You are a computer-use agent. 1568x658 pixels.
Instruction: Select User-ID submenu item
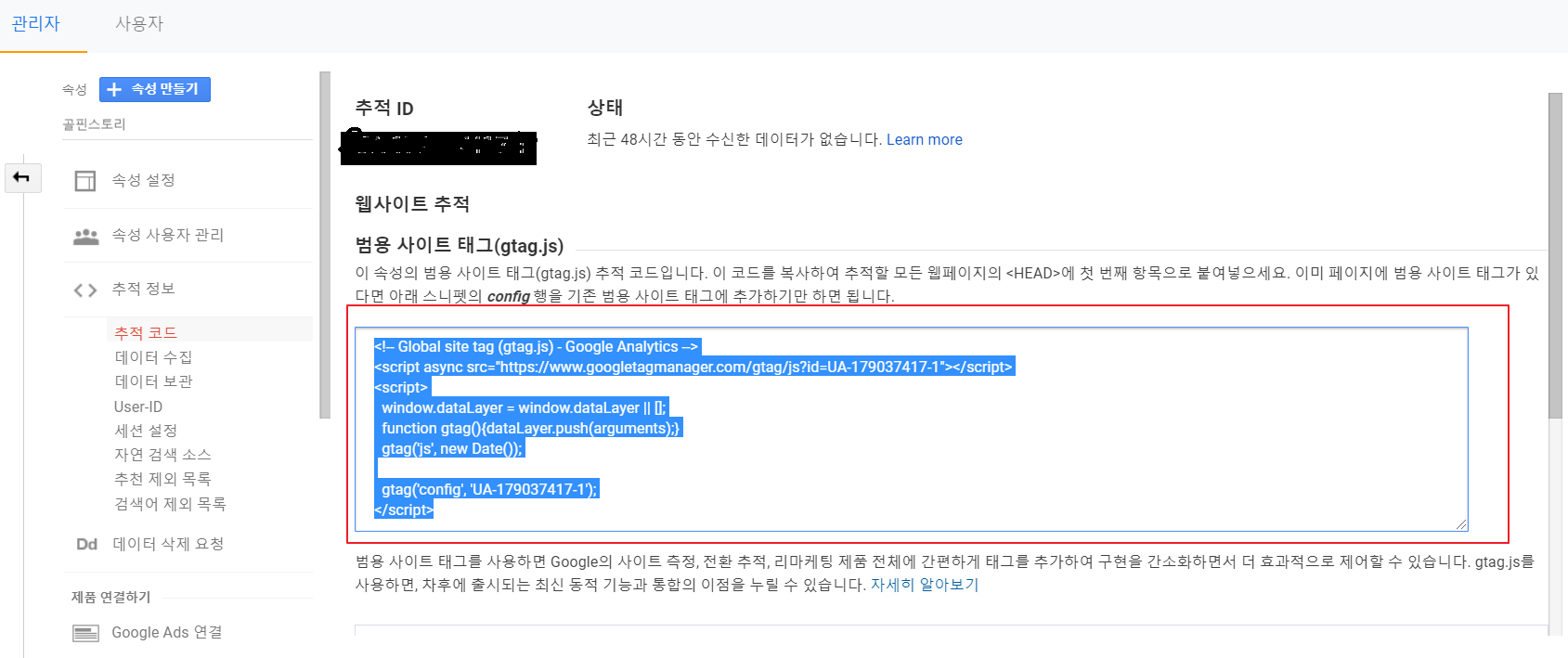point(138,406)
